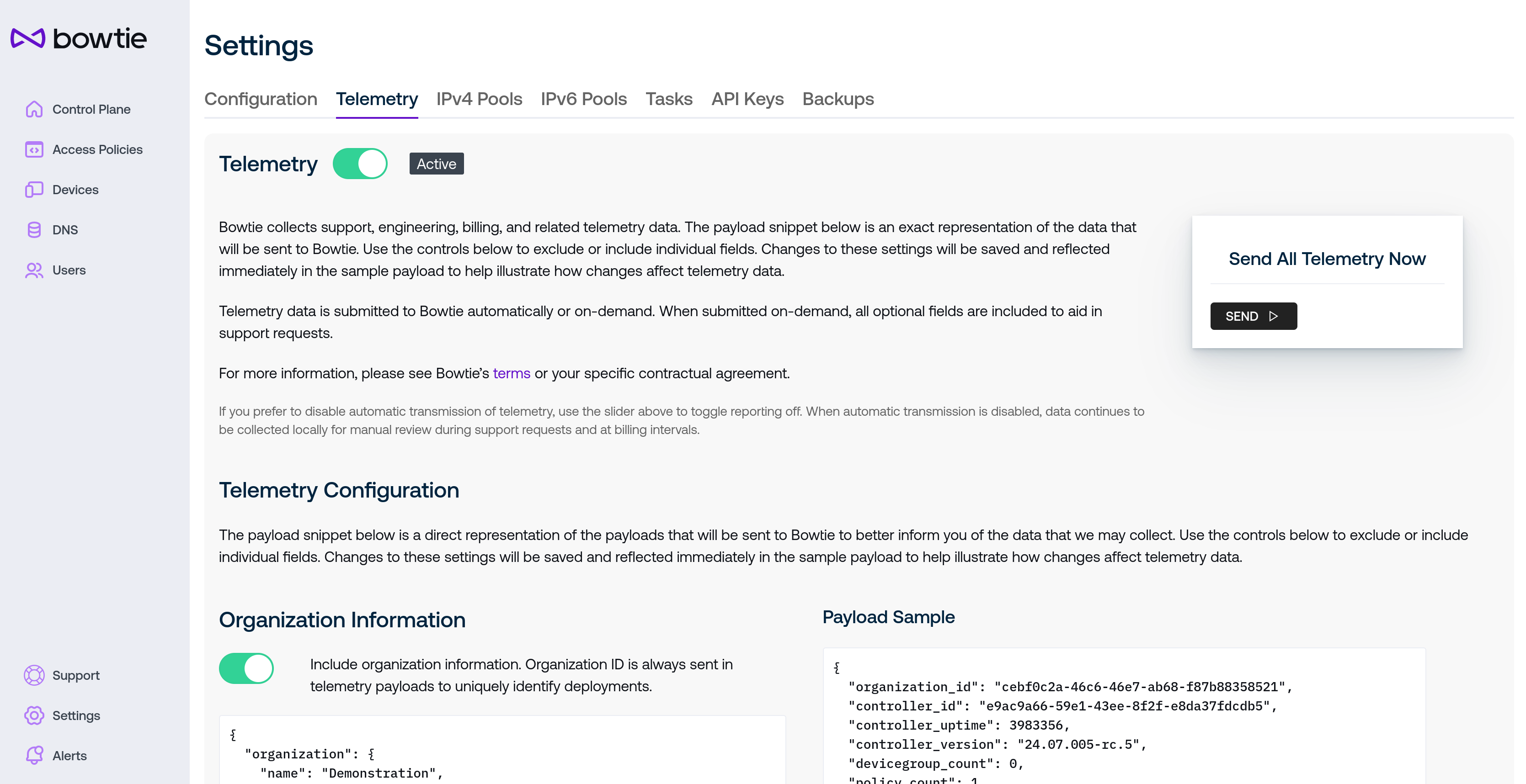Disable the main Telemetry toggle

360,164
